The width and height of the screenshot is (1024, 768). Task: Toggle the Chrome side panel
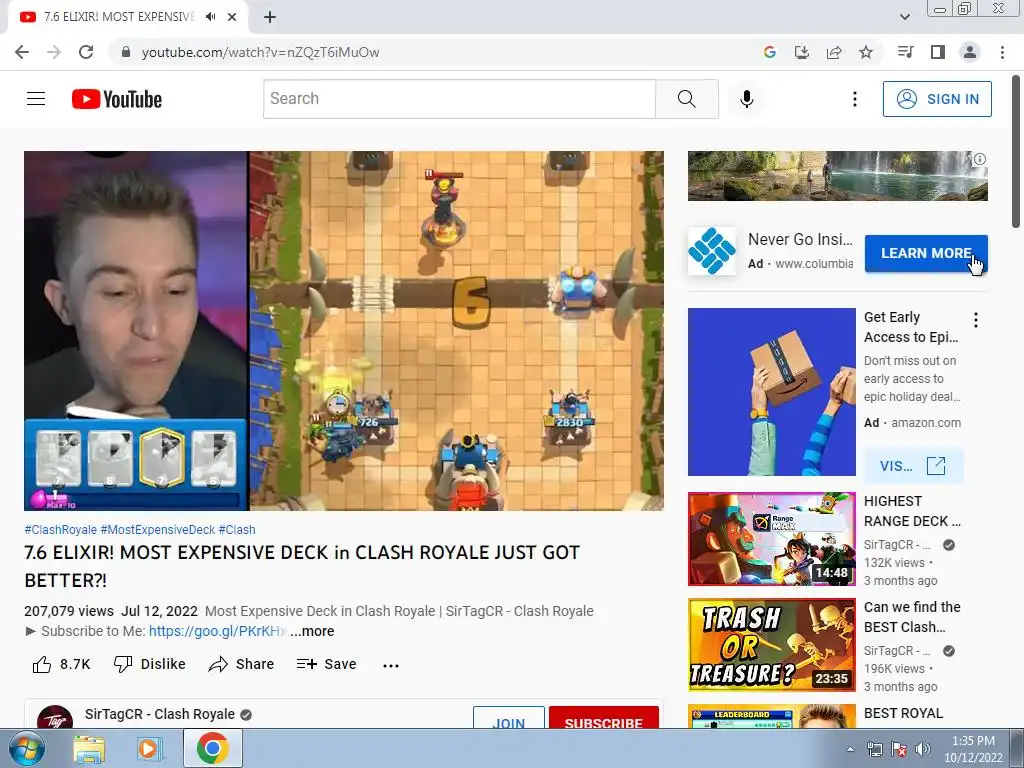[x=938, y=52]
